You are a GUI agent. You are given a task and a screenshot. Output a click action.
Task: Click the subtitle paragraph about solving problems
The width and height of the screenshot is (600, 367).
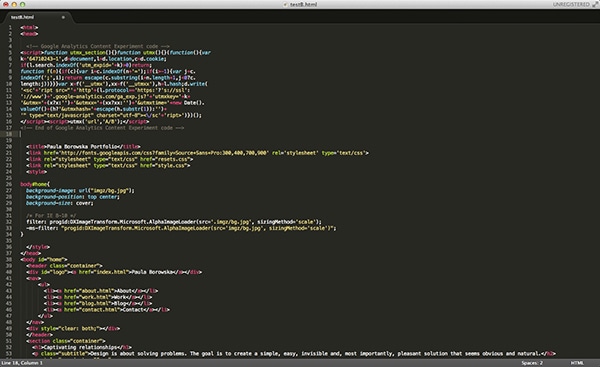coord(294,354)
